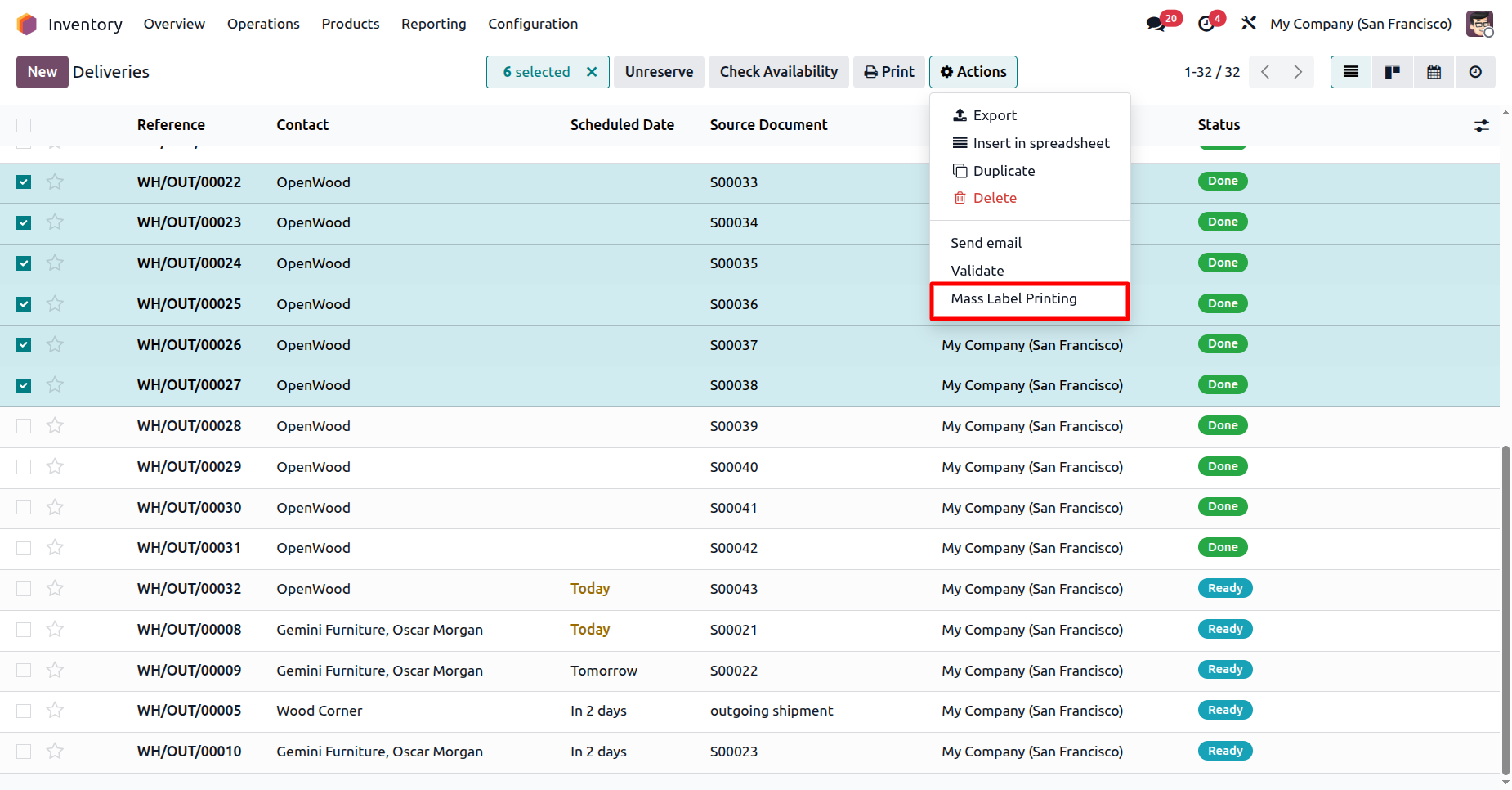Click the Check Availability button

(778, 72)
